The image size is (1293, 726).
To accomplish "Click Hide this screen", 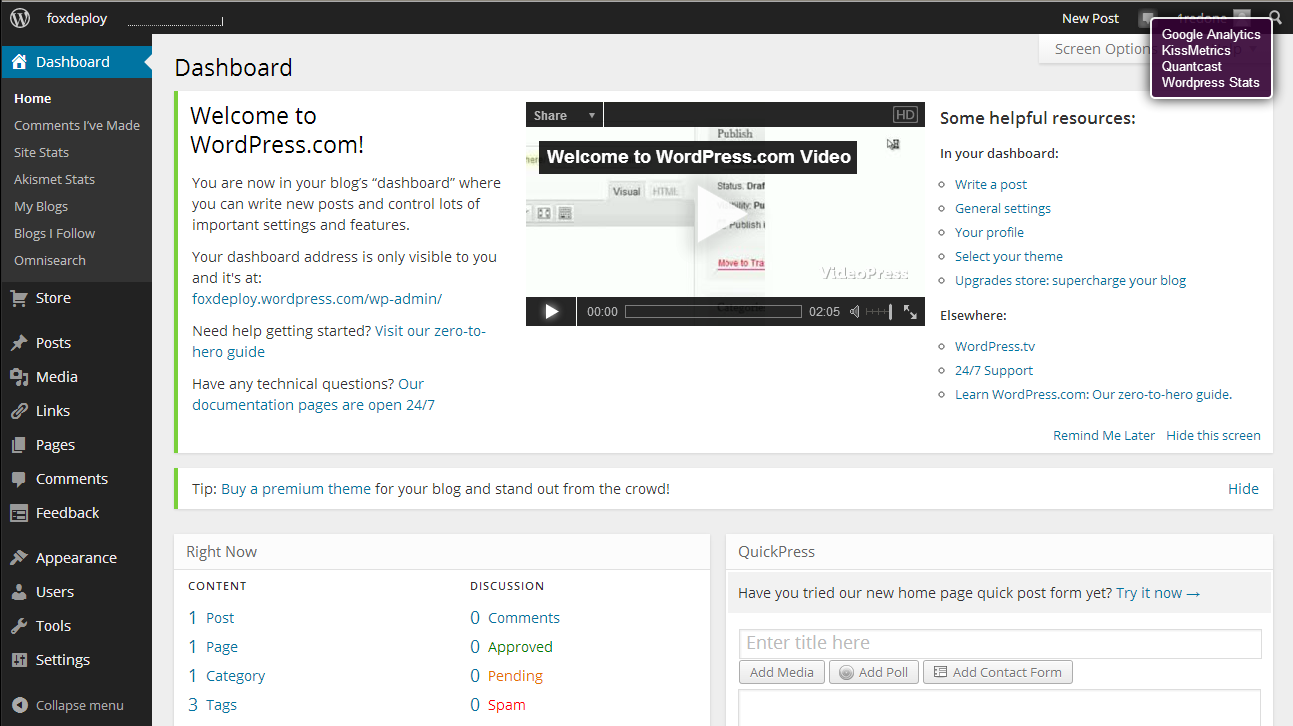I will (x=1213, y=435).
